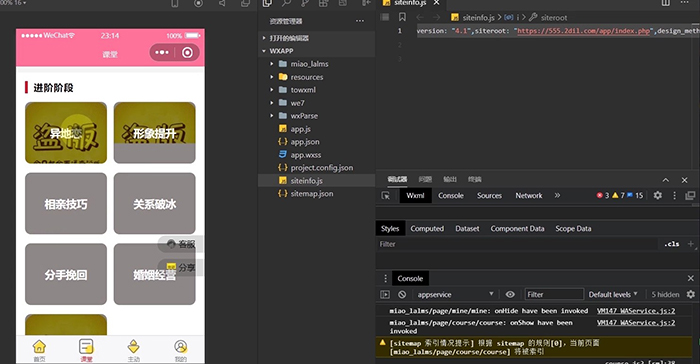
Task: Open the 关系破冰 course card
Action: click(x=154, y=204)
